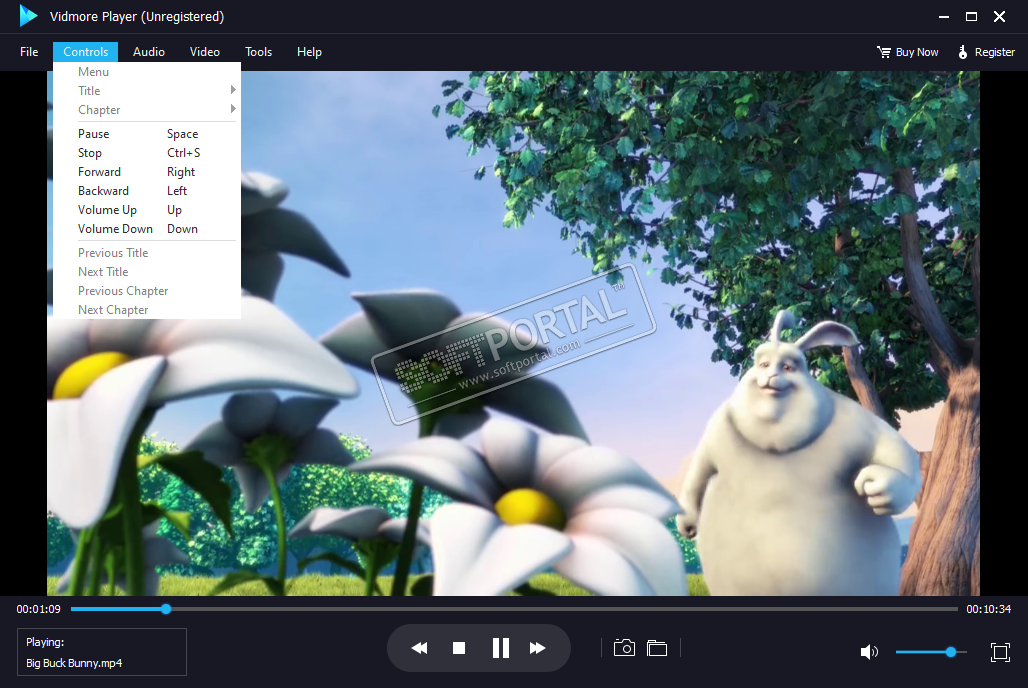1028x689 pixels.
Task: Enter fullscreen with the fullscreen icon
Action: pos(1000,652)
